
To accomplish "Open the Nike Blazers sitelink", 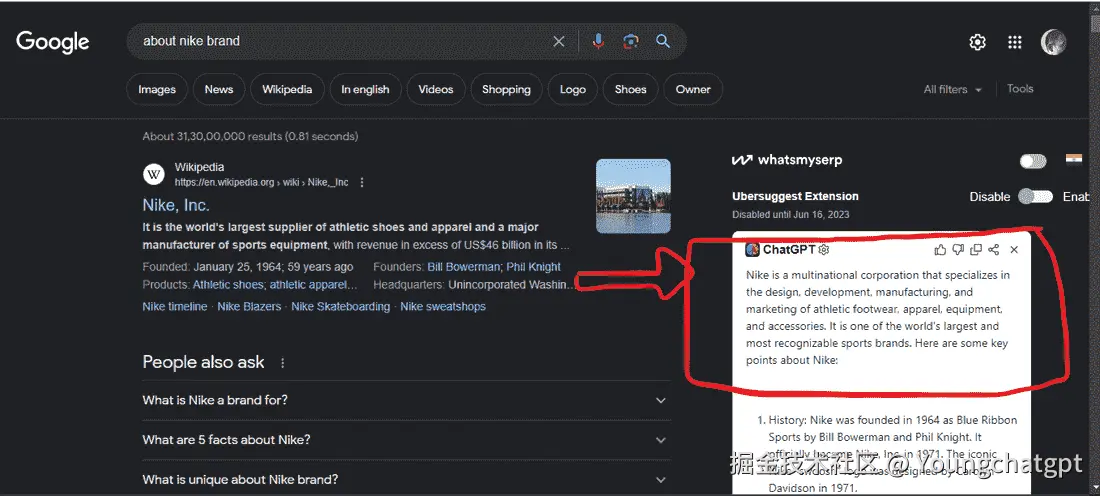I will [249, 307].
